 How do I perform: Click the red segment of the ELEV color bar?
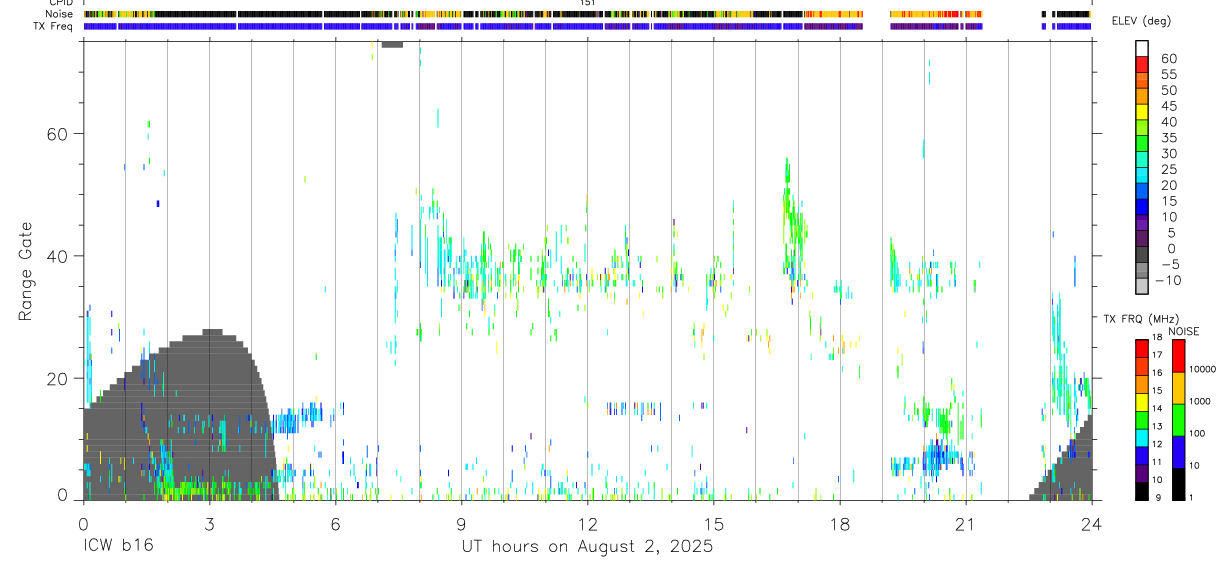(1142, 64)
